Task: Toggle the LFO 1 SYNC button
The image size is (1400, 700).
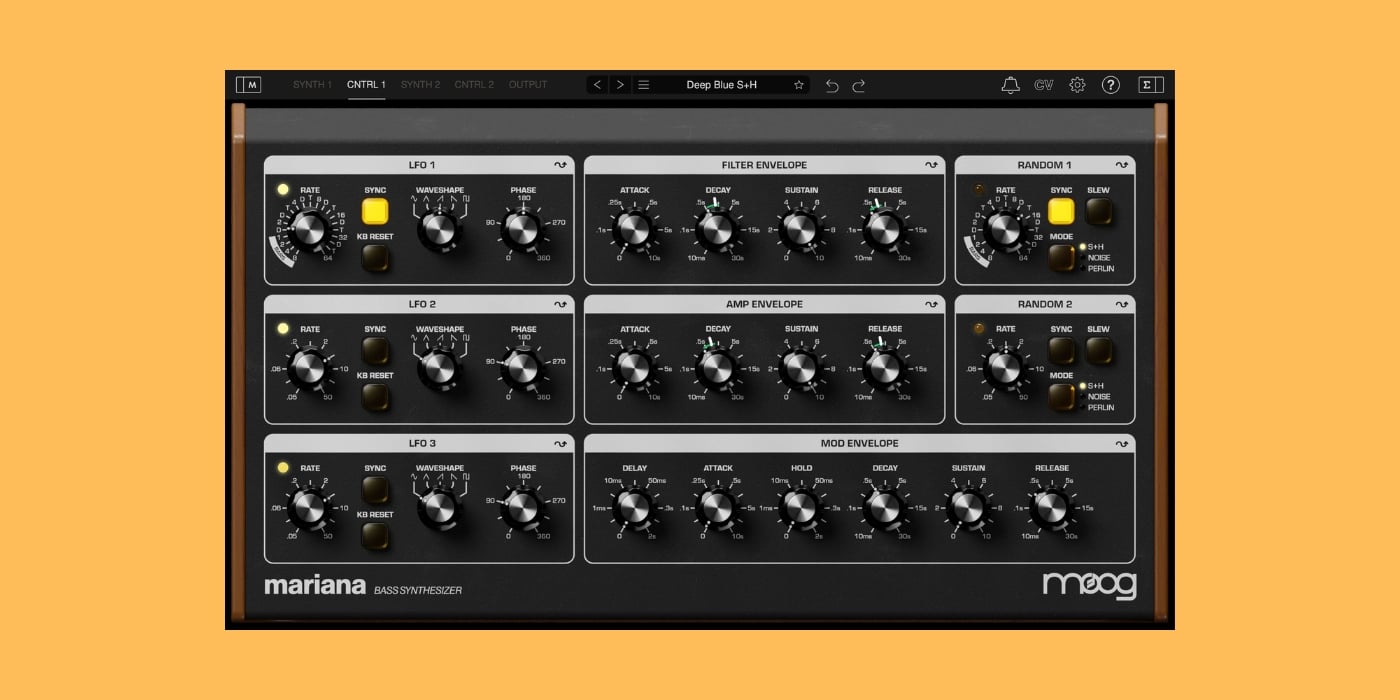Action: 375,211
